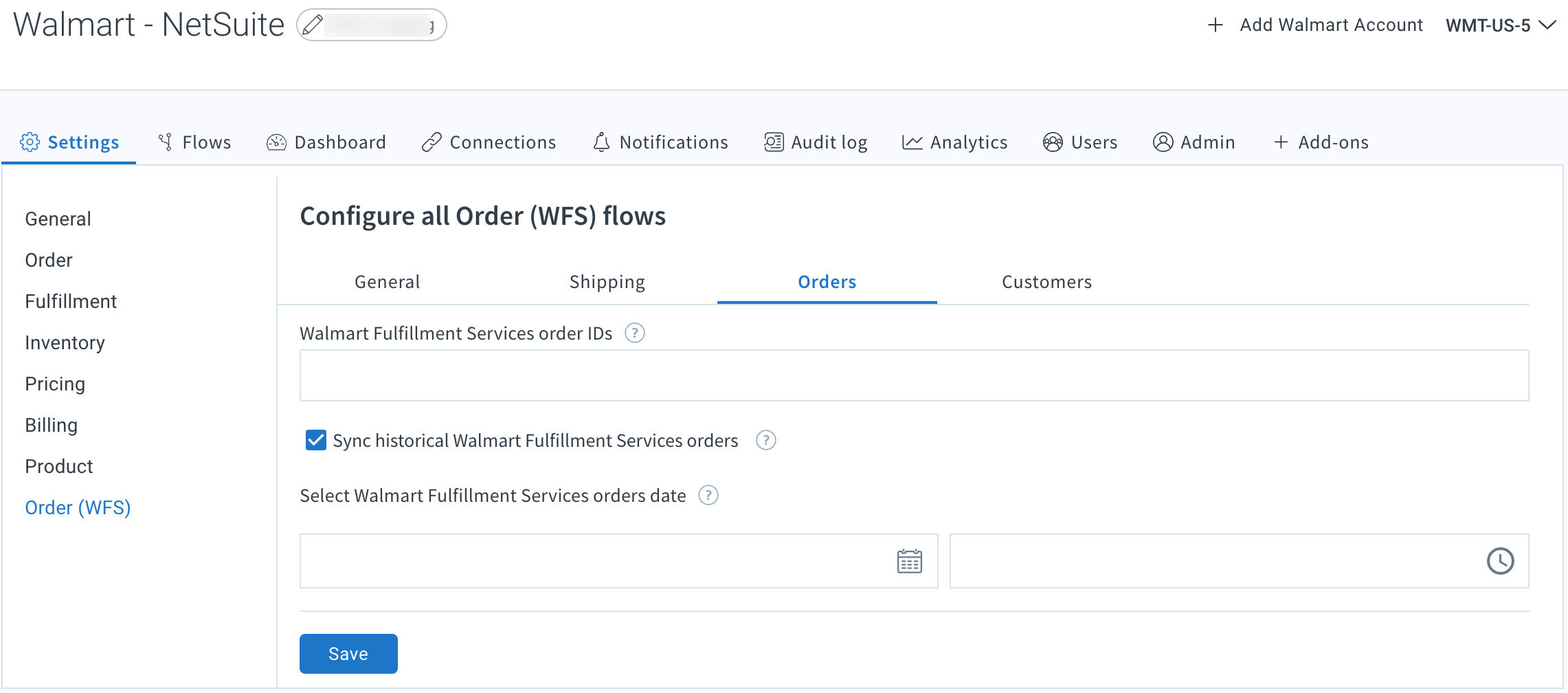The image size is (1568, 693).
Task: Open General settings in the sidebar
Action: pyautogui.click(x=58, y=219)
